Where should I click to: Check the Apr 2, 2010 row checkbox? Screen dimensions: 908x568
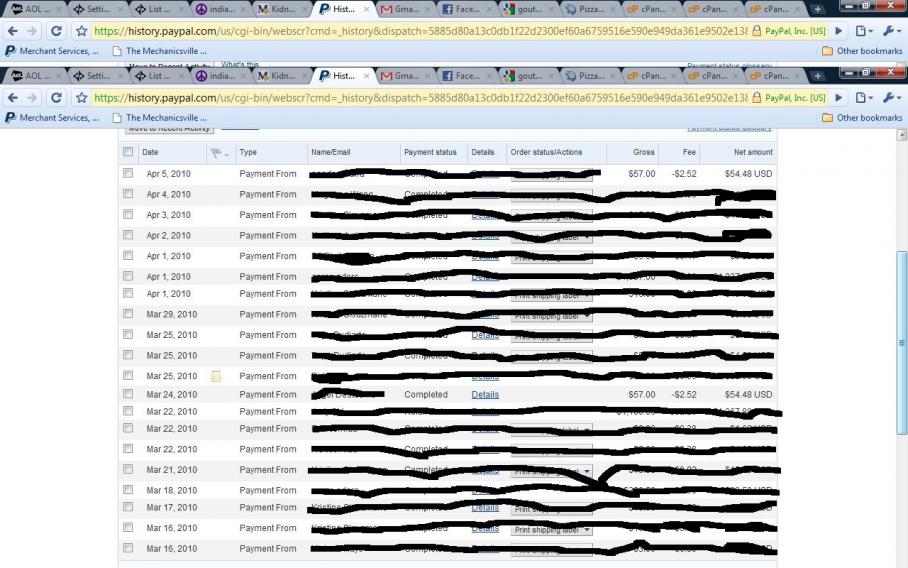point(128,234)
